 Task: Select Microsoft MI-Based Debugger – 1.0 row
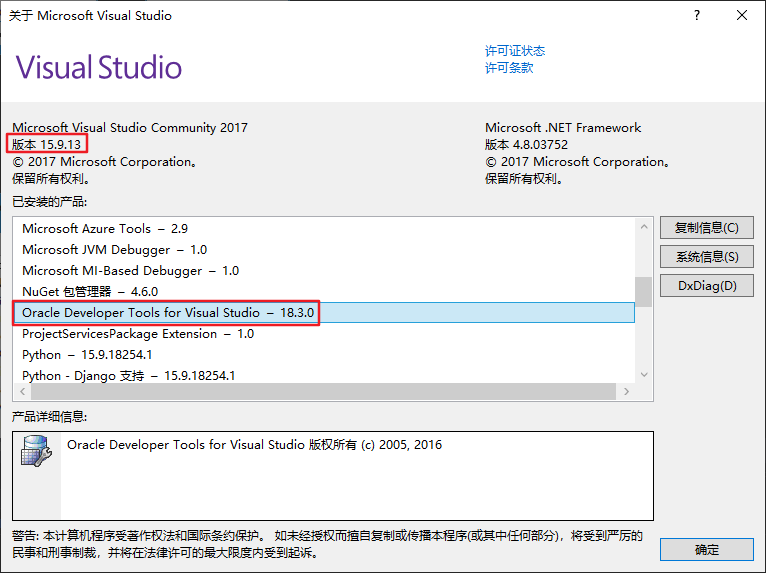pos(324,271)
